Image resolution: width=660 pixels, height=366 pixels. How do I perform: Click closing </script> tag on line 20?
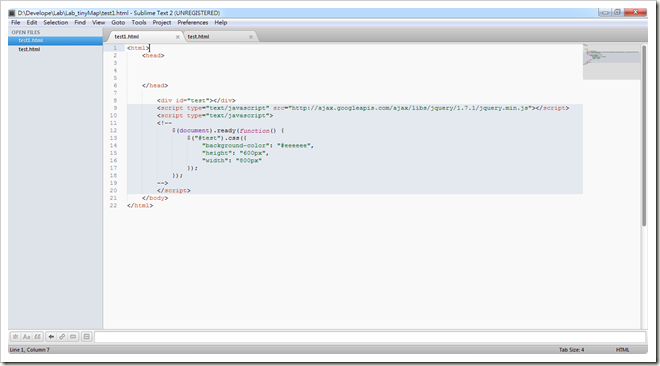pyautogui.click(x=174, y=191)
